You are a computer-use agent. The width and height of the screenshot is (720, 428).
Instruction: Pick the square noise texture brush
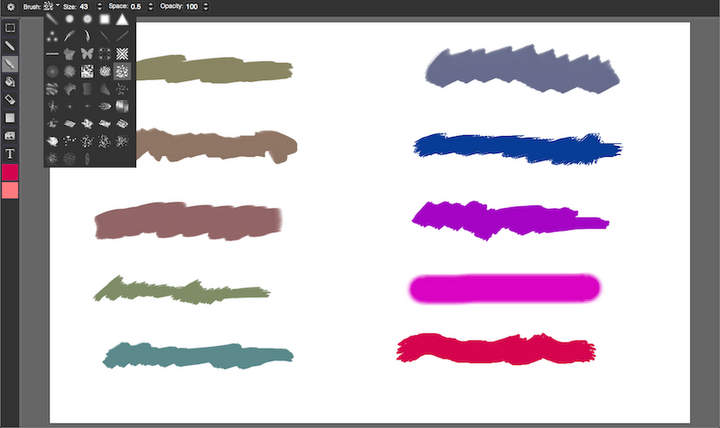(87, 71)
